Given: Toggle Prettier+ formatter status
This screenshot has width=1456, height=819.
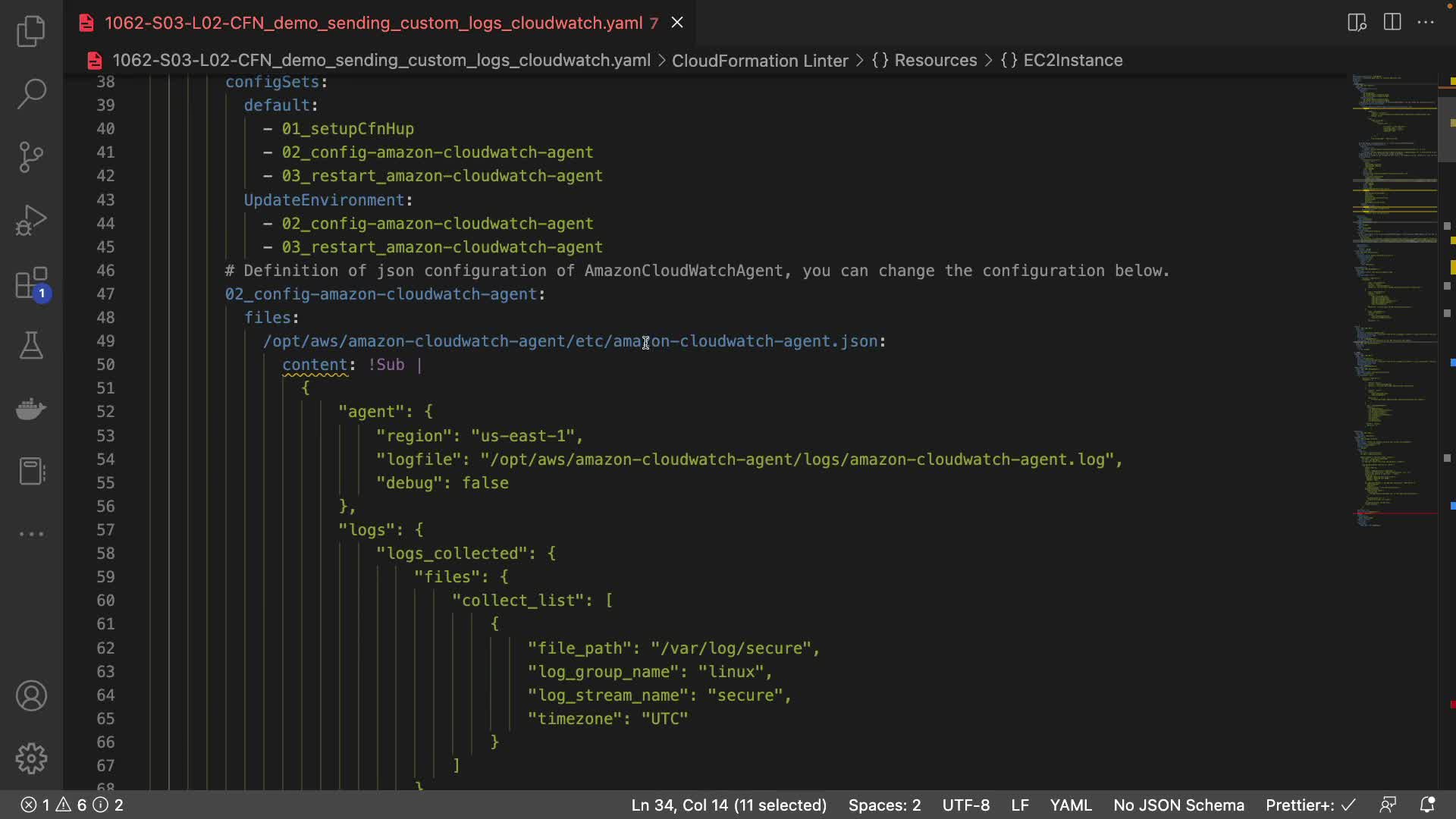Looking at the screenshot, I should point(1310,805).
